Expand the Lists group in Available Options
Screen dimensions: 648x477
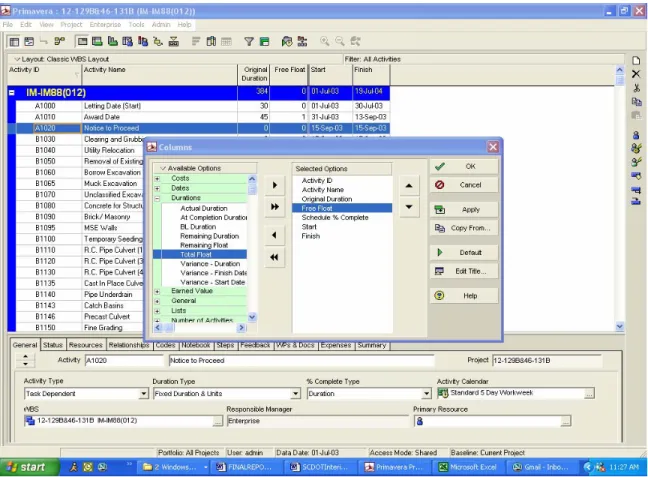coord(157,311)
